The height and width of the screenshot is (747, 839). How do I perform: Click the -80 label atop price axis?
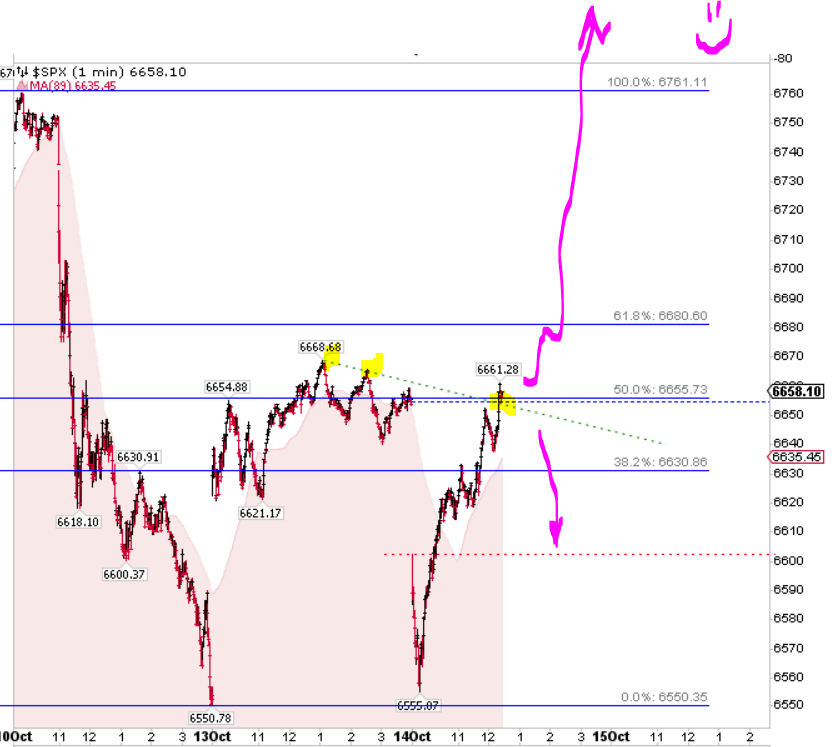point(784,58)
